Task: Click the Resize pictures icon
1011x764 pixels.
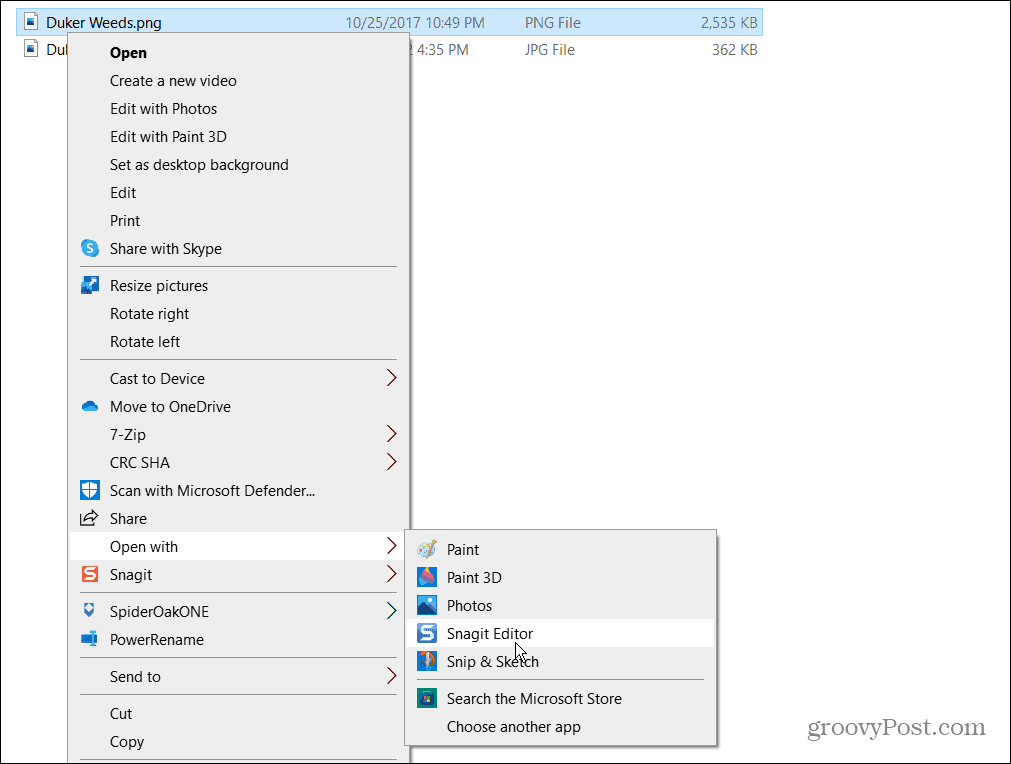Action: (88, 285)
